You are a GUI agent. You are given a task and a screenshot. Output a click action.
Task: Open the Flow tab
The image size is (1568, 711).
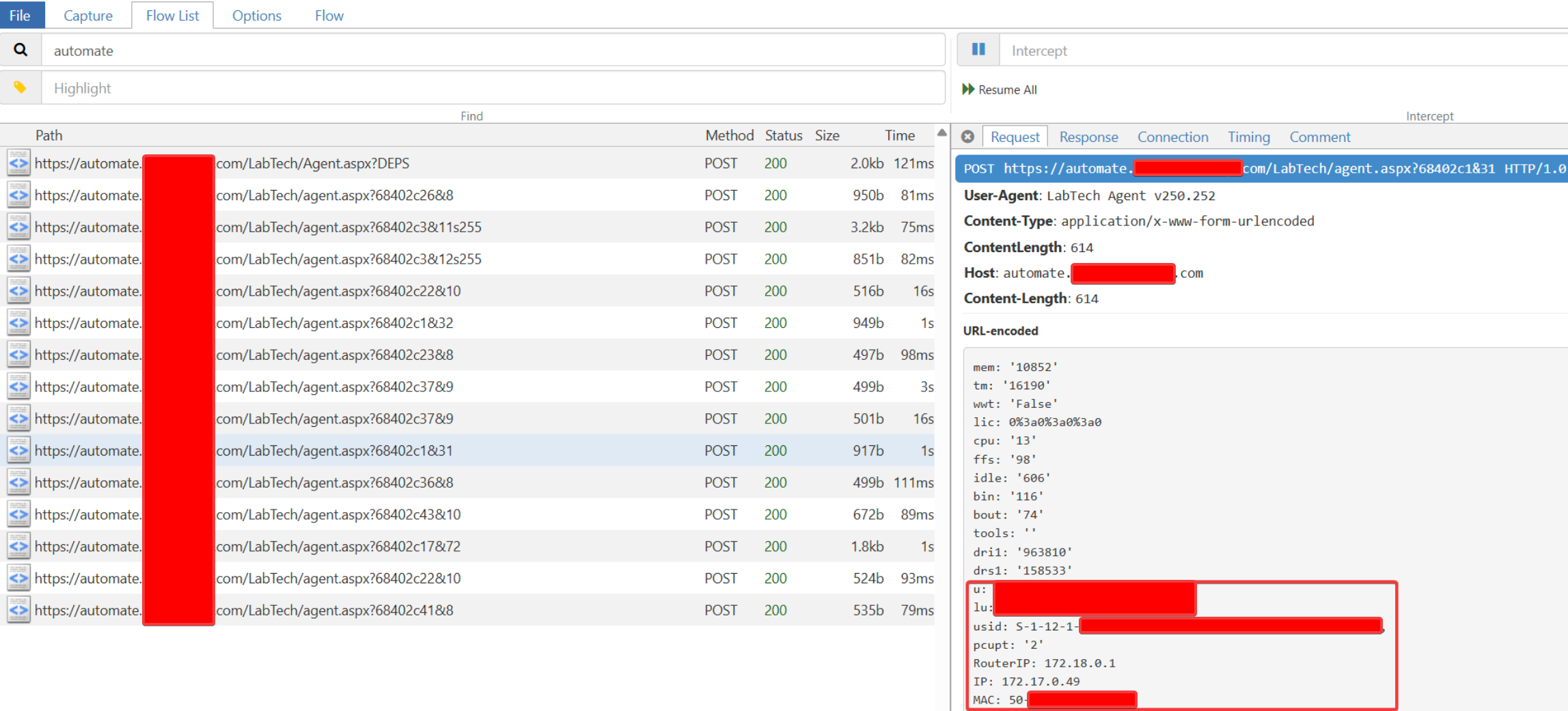(x=329, y=15)
